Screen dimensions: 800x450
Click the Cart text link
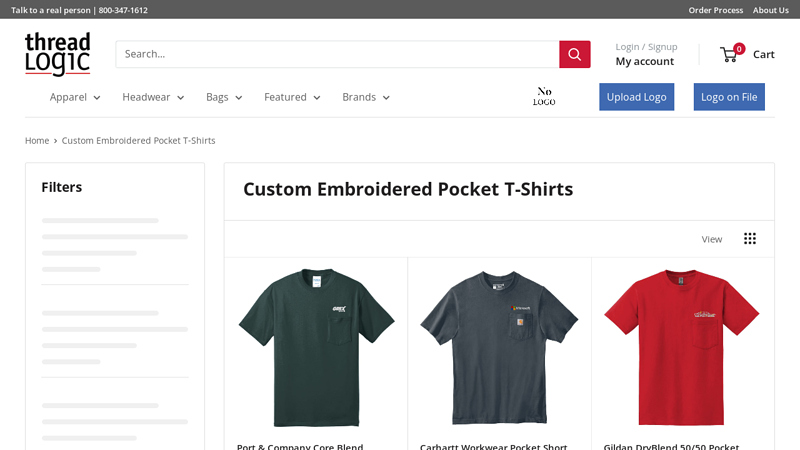(763, 55)
